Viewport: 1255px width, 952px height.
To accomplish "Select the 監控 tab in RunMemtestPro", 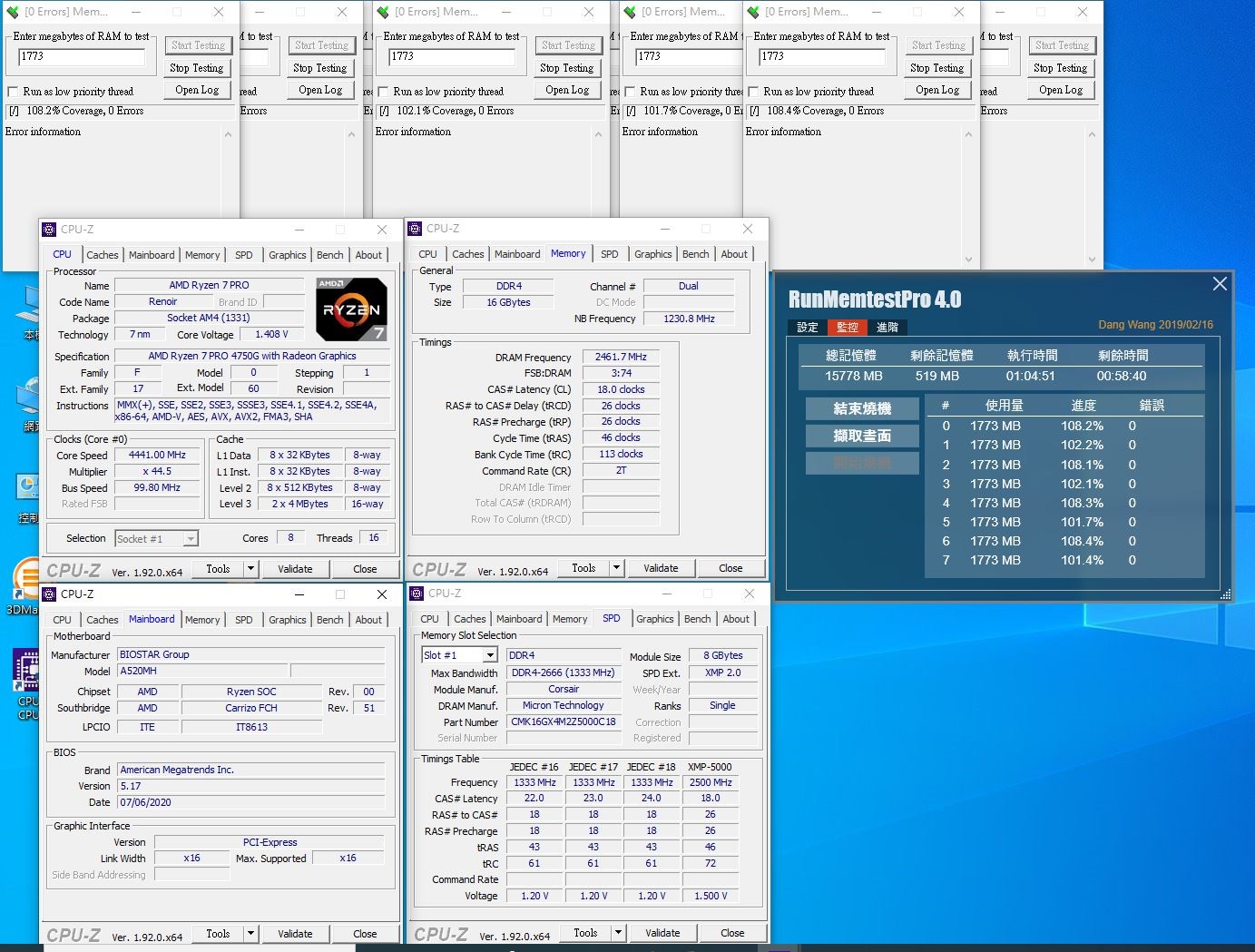I will coord(848,328).
